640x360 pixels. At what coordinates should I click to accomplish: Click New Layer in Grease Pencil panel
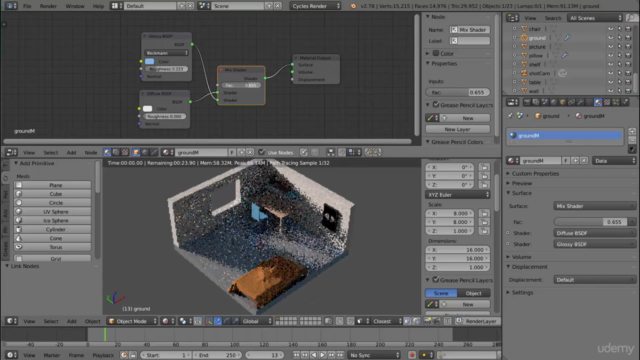[x=458, y=129]
